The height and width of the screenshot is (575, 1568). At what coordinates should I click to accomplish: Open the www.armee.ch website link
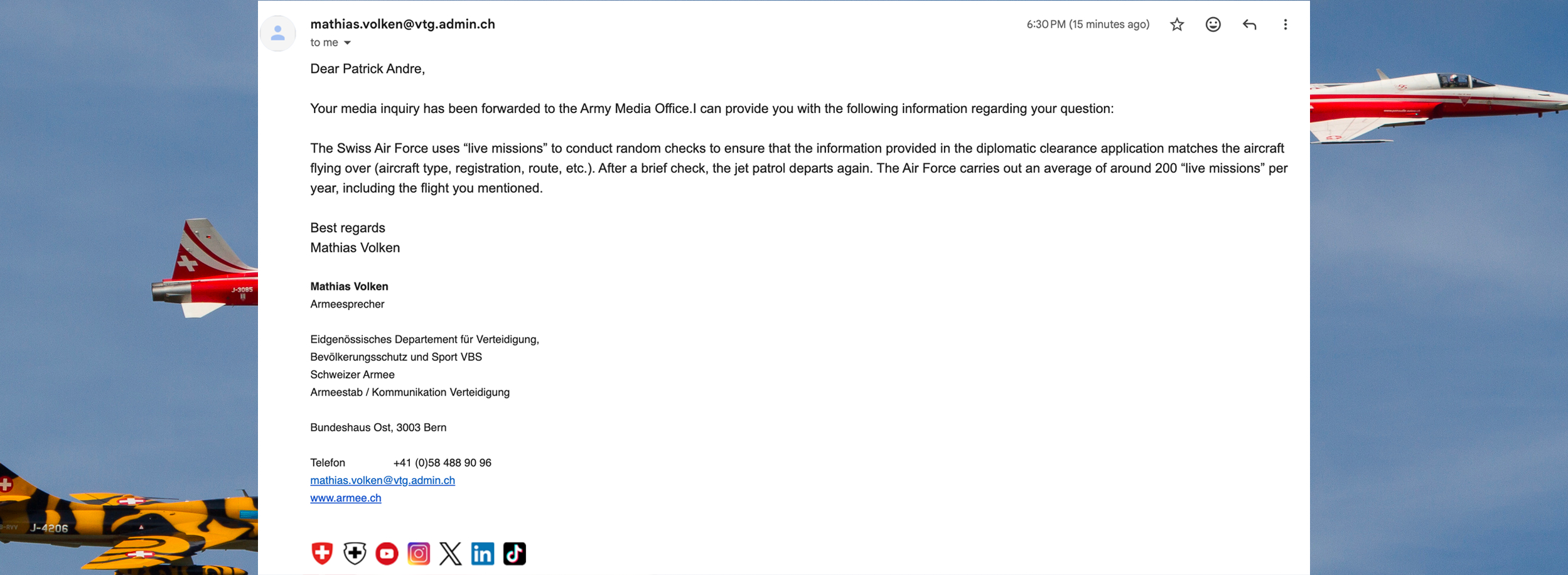[345, 498]
